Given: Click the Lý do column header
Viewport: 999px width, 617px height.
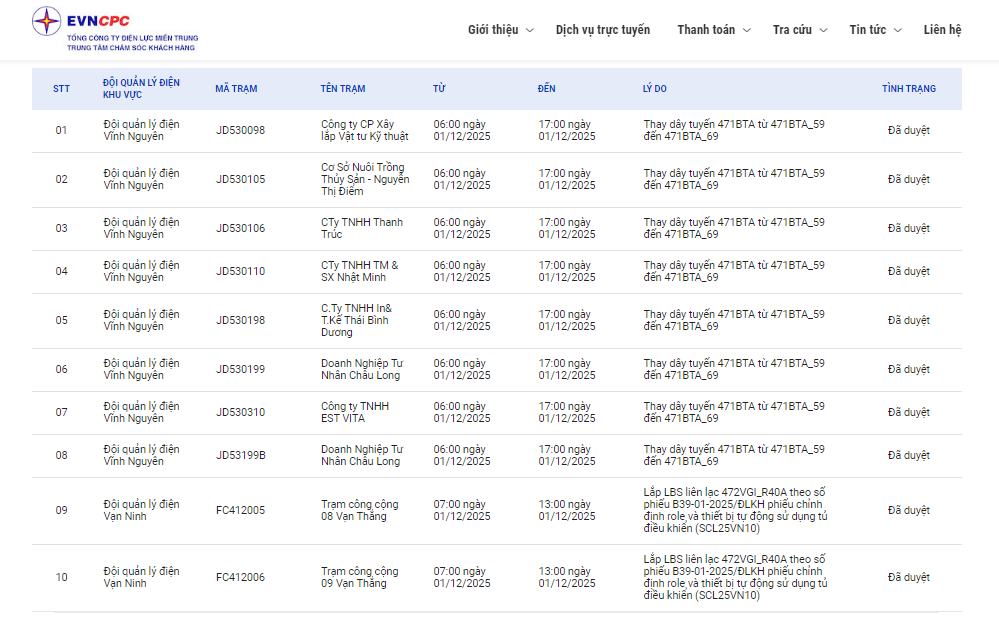Looking at the screenshot, I should click(x=654, y=89).
